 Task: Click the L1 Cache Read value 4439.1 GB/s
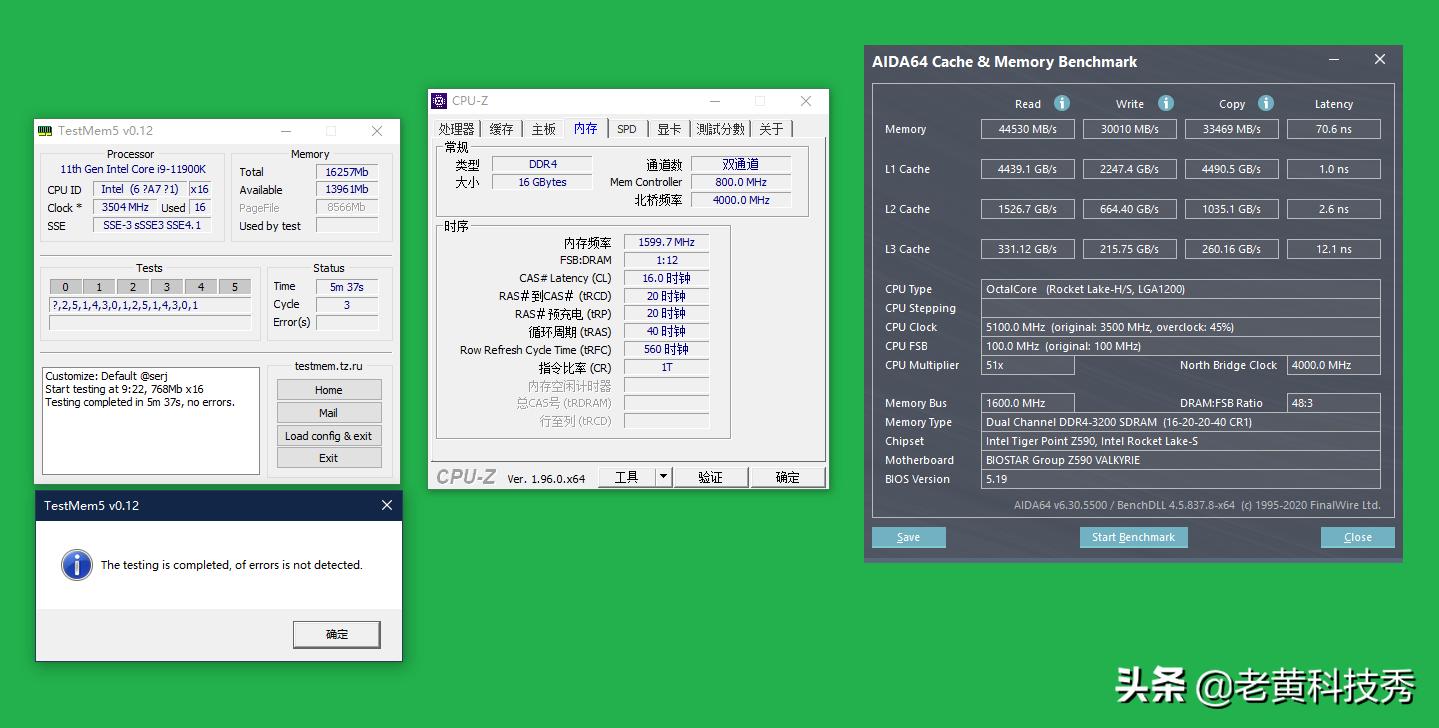[x=1028, y=169]
